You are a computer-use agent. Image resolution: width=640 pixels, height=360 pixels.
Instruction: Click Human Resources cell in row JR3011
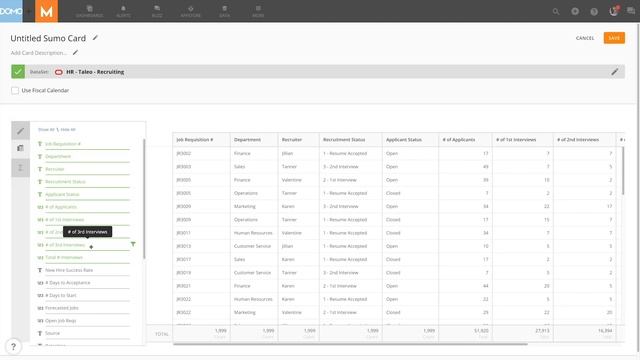pos(253,233)
